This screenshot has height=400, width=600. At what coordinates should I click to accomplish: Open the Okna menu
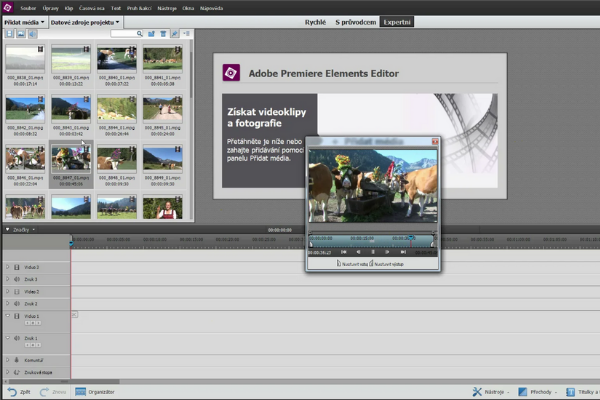[188, 8]
